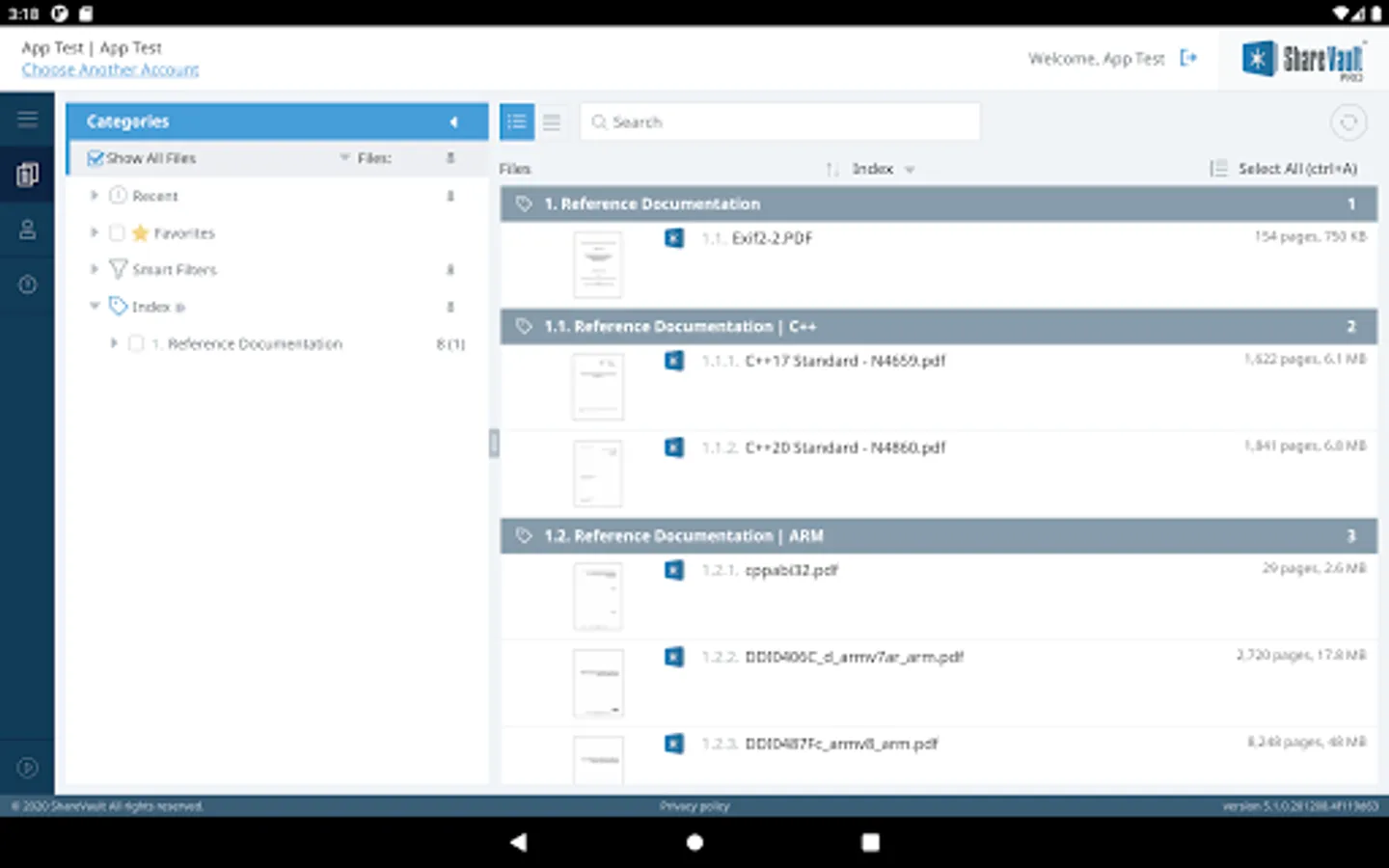Click the Smart Filters funnel icon
1389x868 pixels.
point(118,269)
